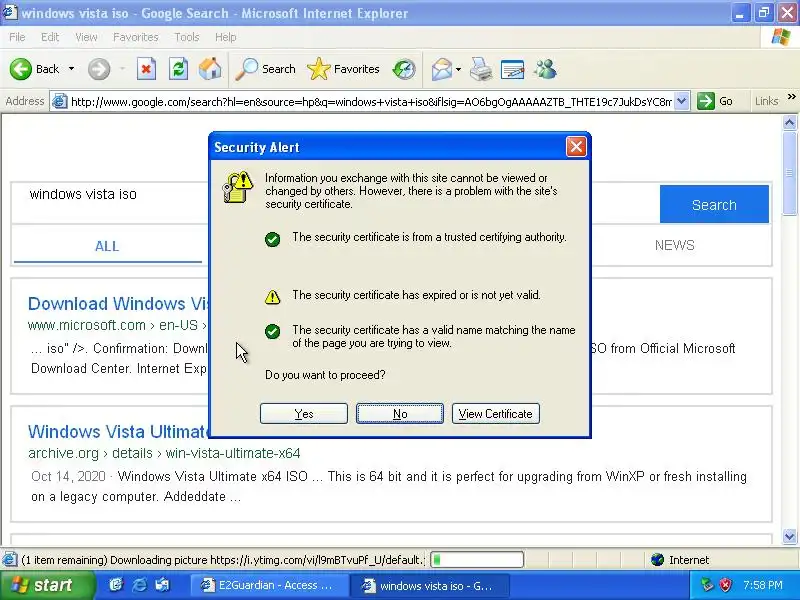Refresh the page using the green arrows icon
This screenshot has width=800, height=600.
point(178,69)
